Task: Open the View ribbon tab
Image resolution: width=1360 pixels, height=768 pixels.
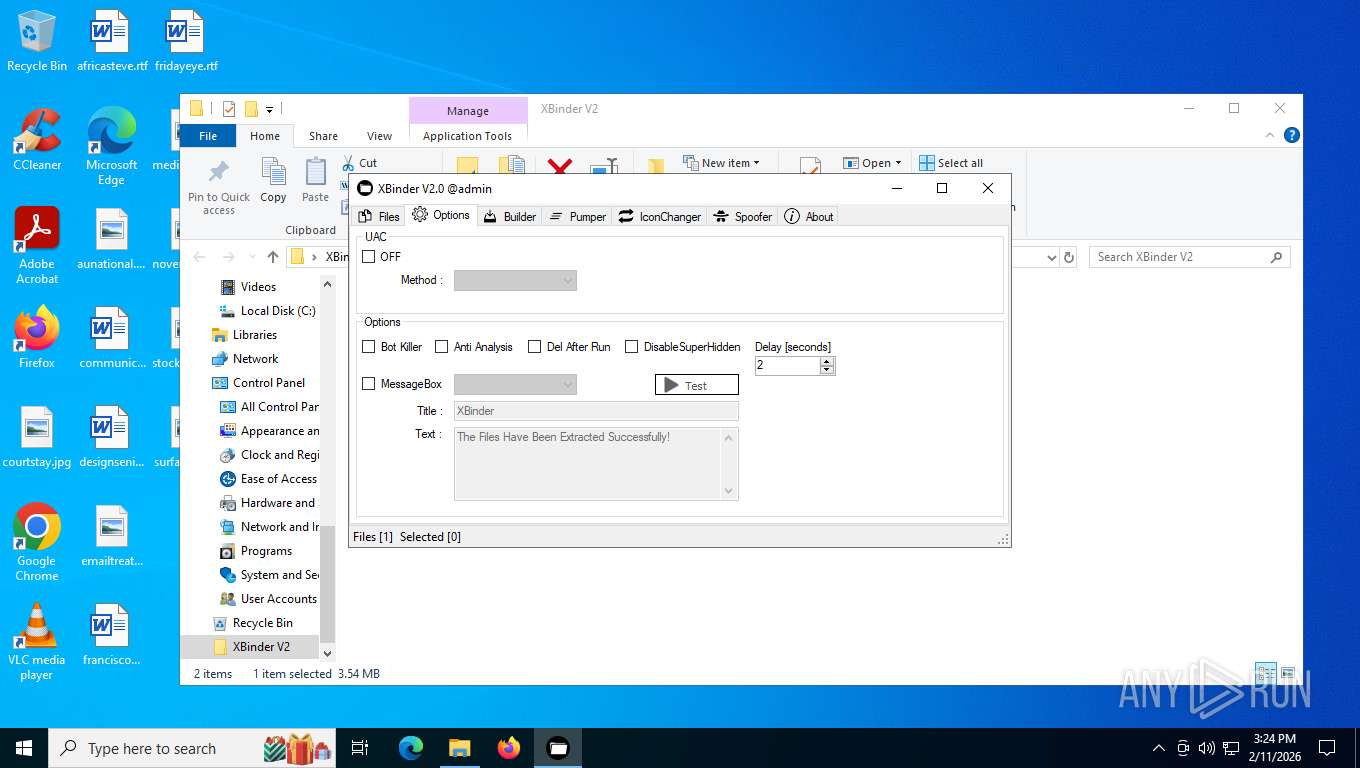Action: click(x=379, y=136)
